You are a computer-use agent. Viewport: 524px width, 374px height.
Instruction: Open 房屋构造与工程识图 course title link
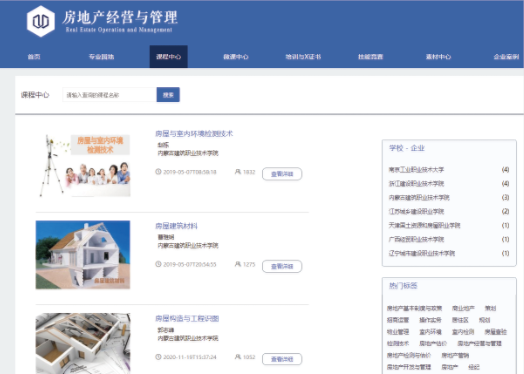[x=187, y=319]
